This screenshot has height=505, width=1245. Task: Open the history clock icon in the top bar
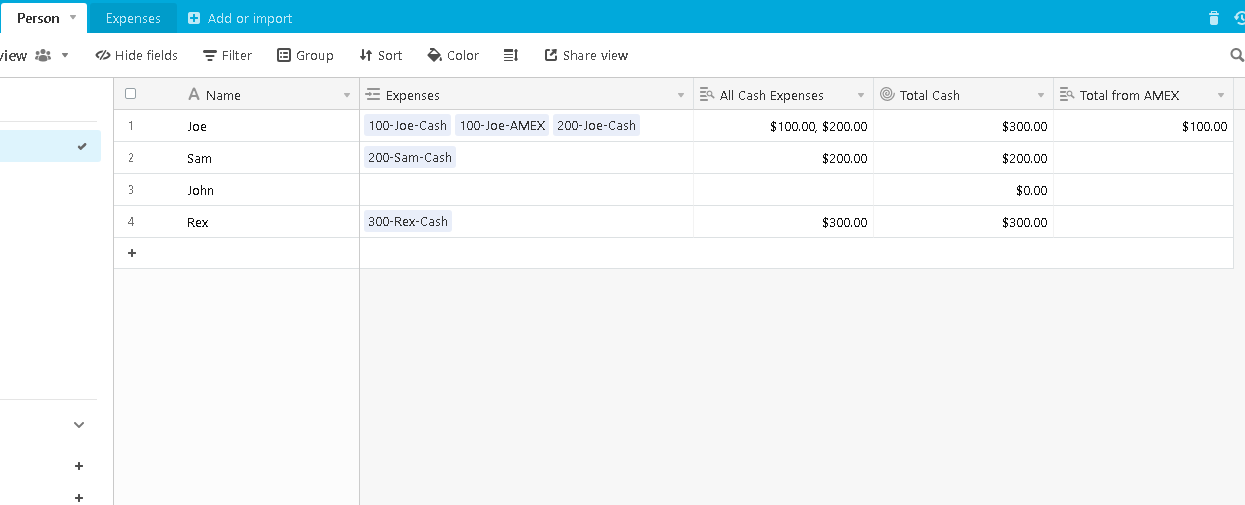coord(1240,18)
